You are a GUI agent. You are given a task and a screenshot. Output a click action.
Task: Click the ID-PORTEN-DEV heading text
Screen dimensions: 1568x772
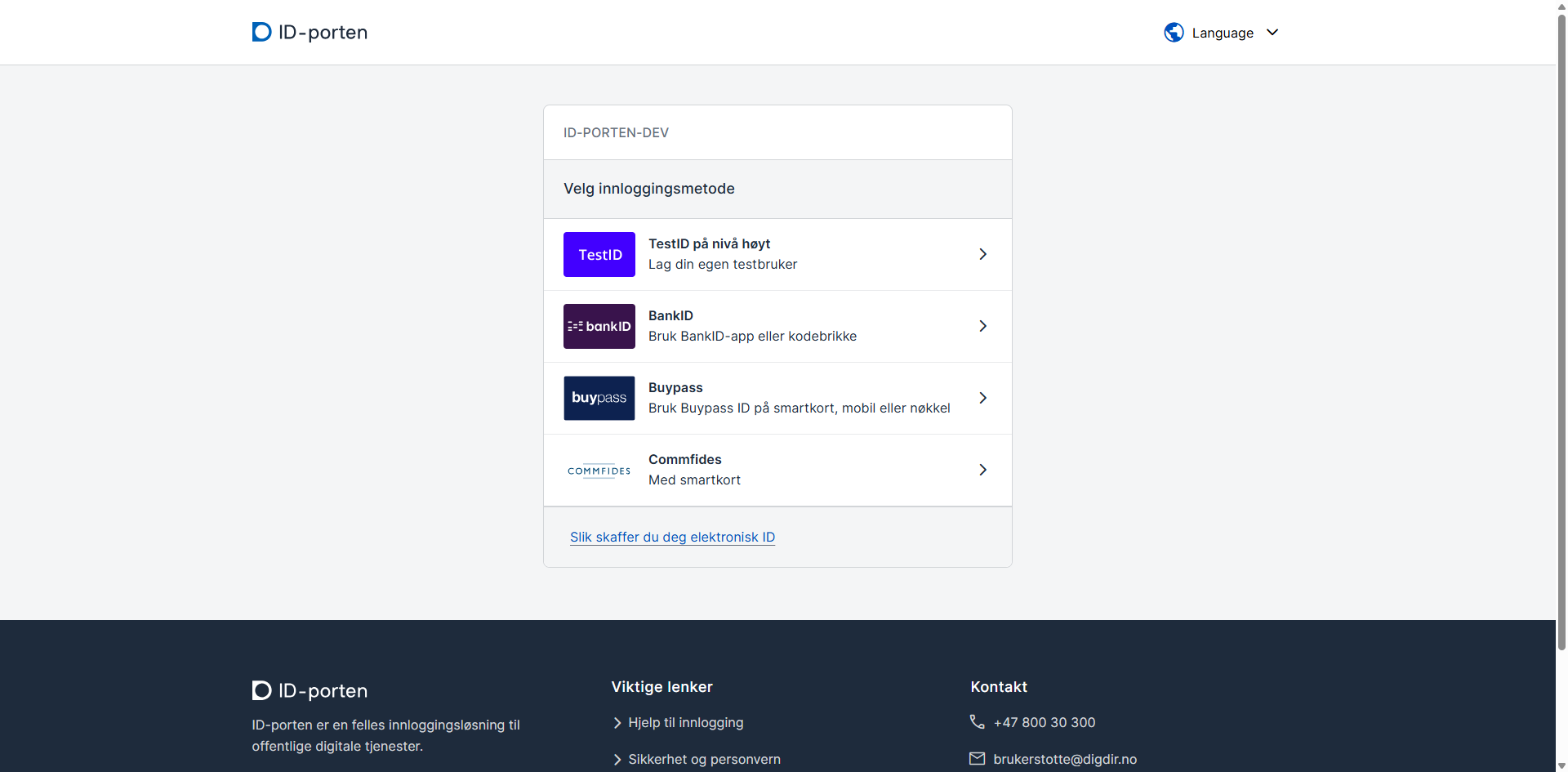pos(616,132)
